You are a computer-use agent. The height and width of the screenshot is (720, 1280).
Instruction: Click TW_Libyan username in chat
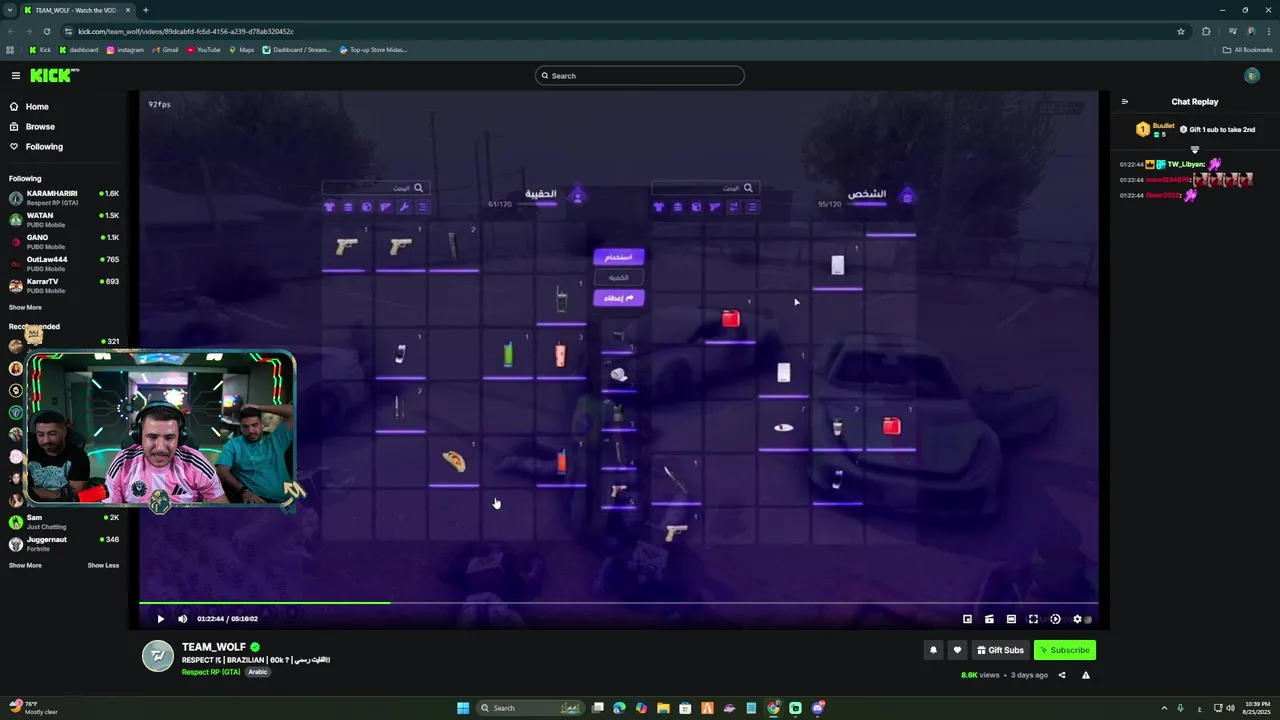point(1186,164)
